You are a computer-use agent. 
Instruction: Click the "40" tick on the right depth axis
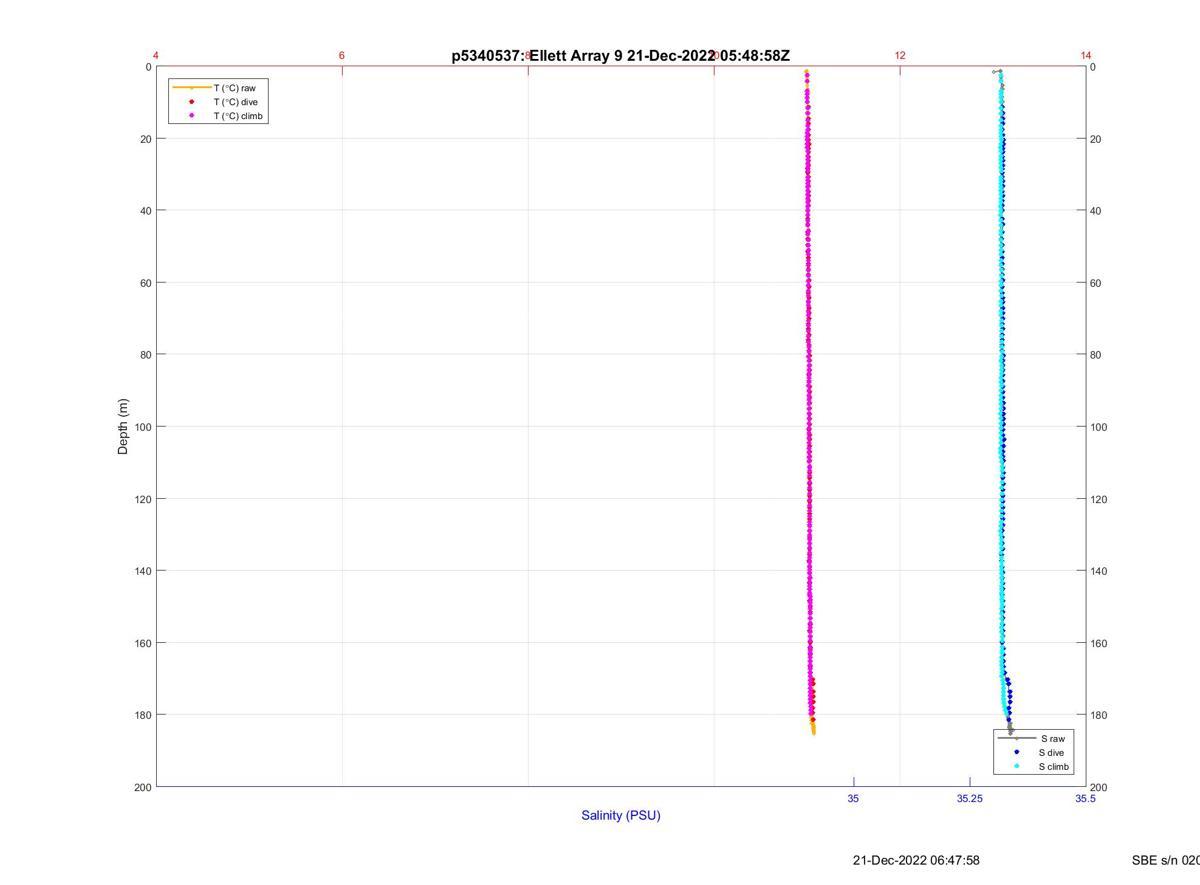coord(1096,211)
